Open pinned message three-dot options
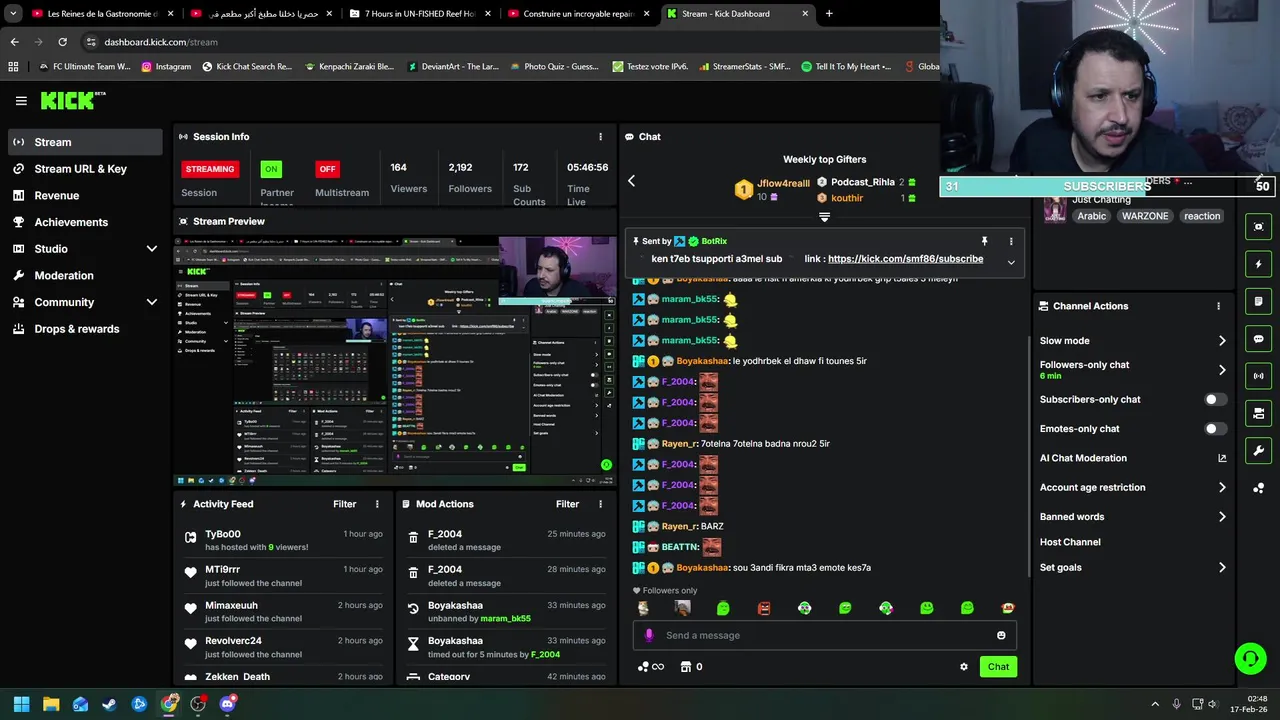Screen dimensions: 1280x720 click(1011, 241)
